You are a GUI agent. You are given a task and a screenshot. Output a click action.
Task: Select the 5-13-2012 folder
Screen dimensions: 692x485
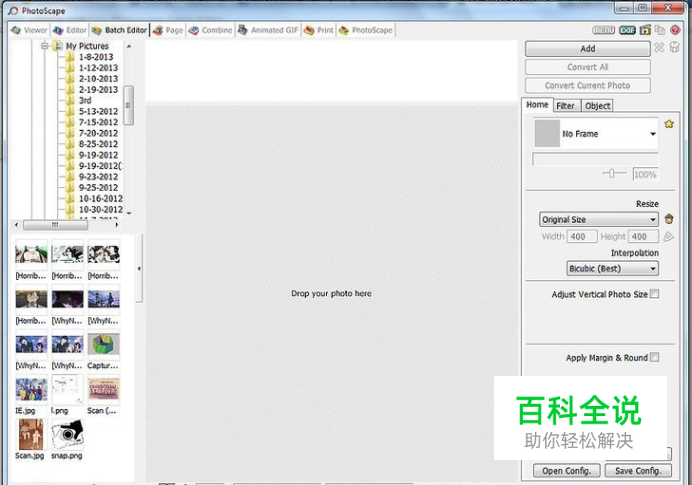[98, 111]
